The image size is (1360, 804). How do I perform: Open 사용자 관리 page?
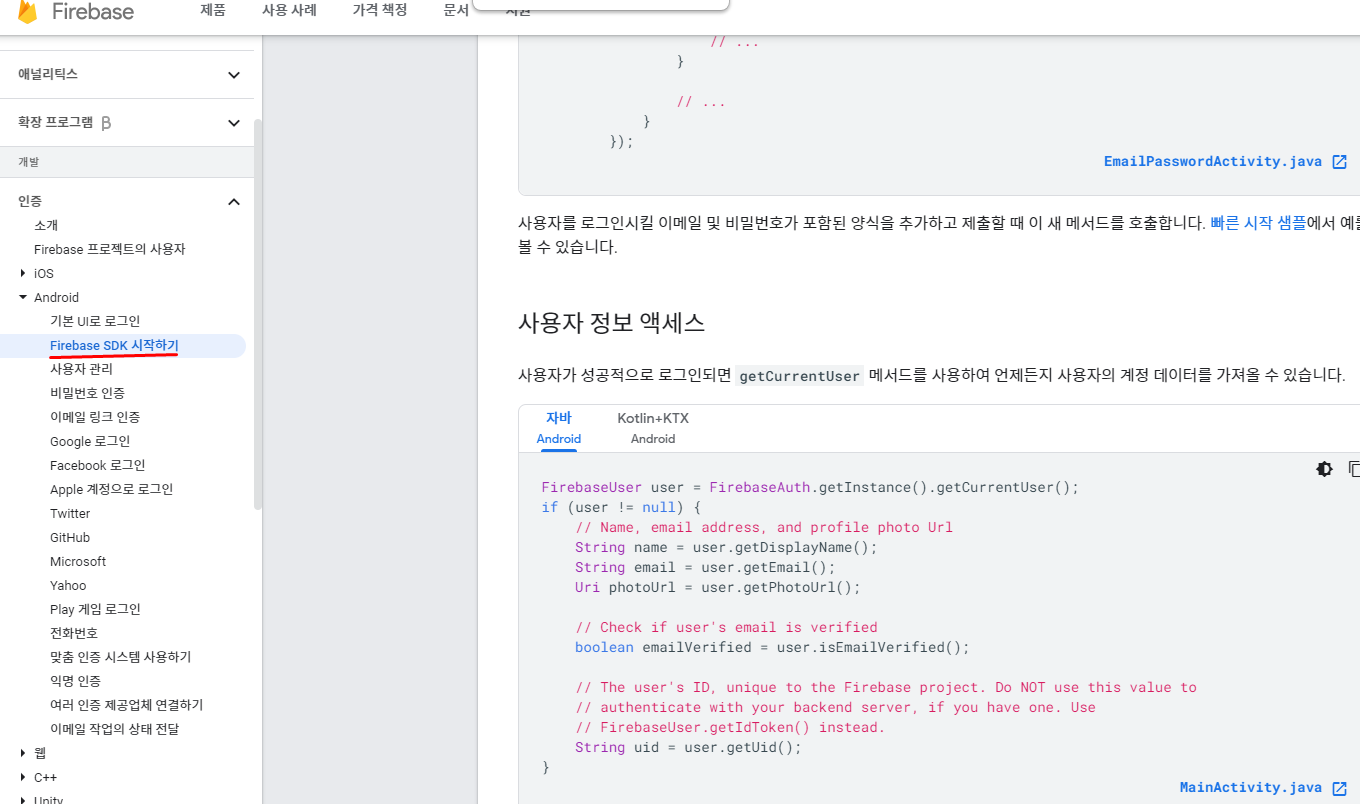point(81,370)
